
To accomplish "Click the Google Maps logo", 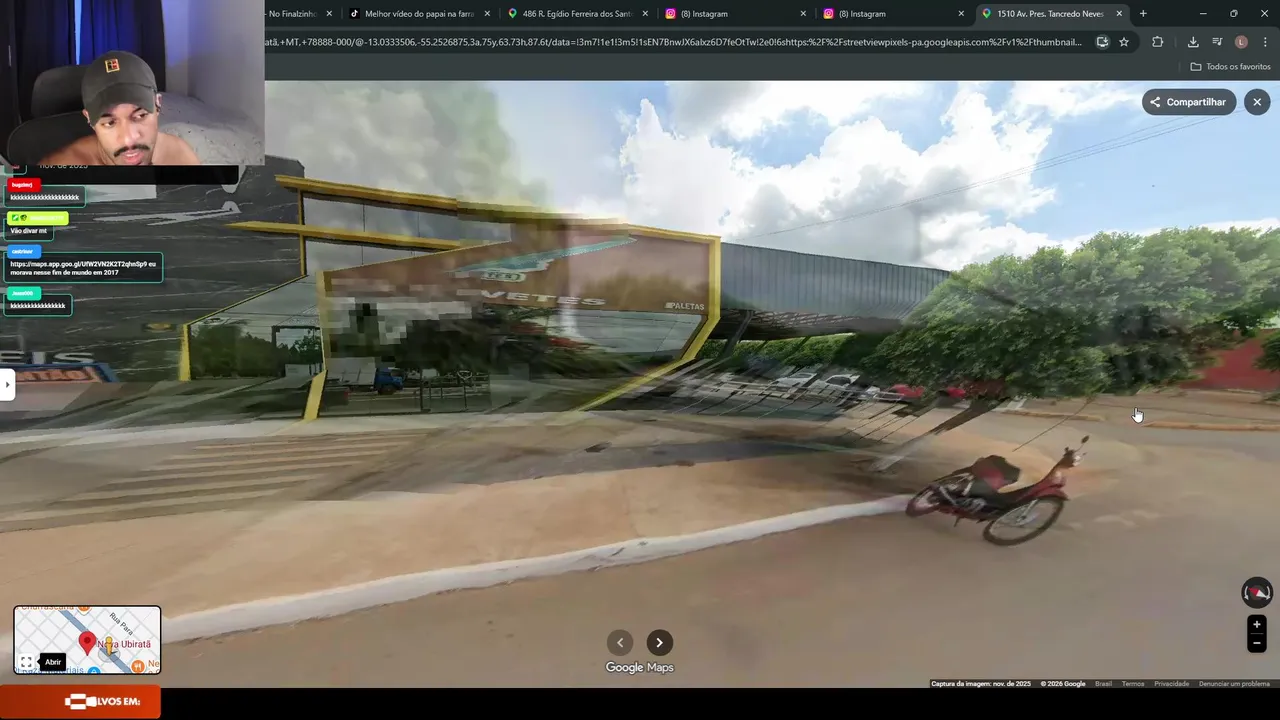I will pos(639,668).
